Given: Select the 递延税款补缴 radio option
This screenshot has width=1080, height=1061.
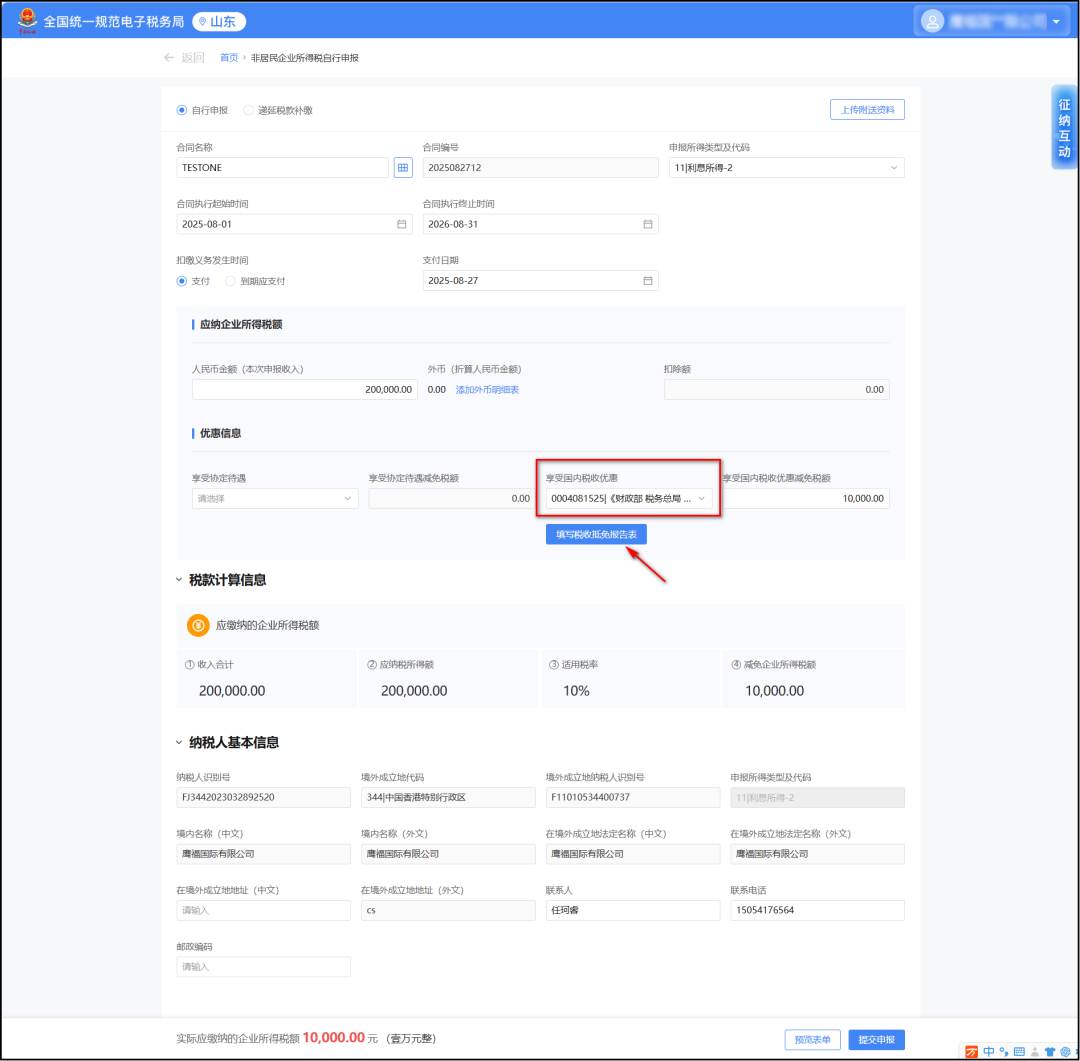Looking at the screenshot, I should pos(248,110).
